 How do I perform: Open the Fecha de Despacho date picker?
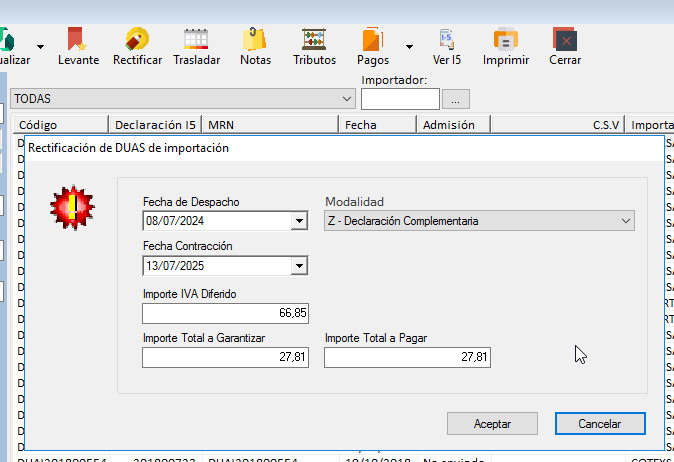pos(298,221)
